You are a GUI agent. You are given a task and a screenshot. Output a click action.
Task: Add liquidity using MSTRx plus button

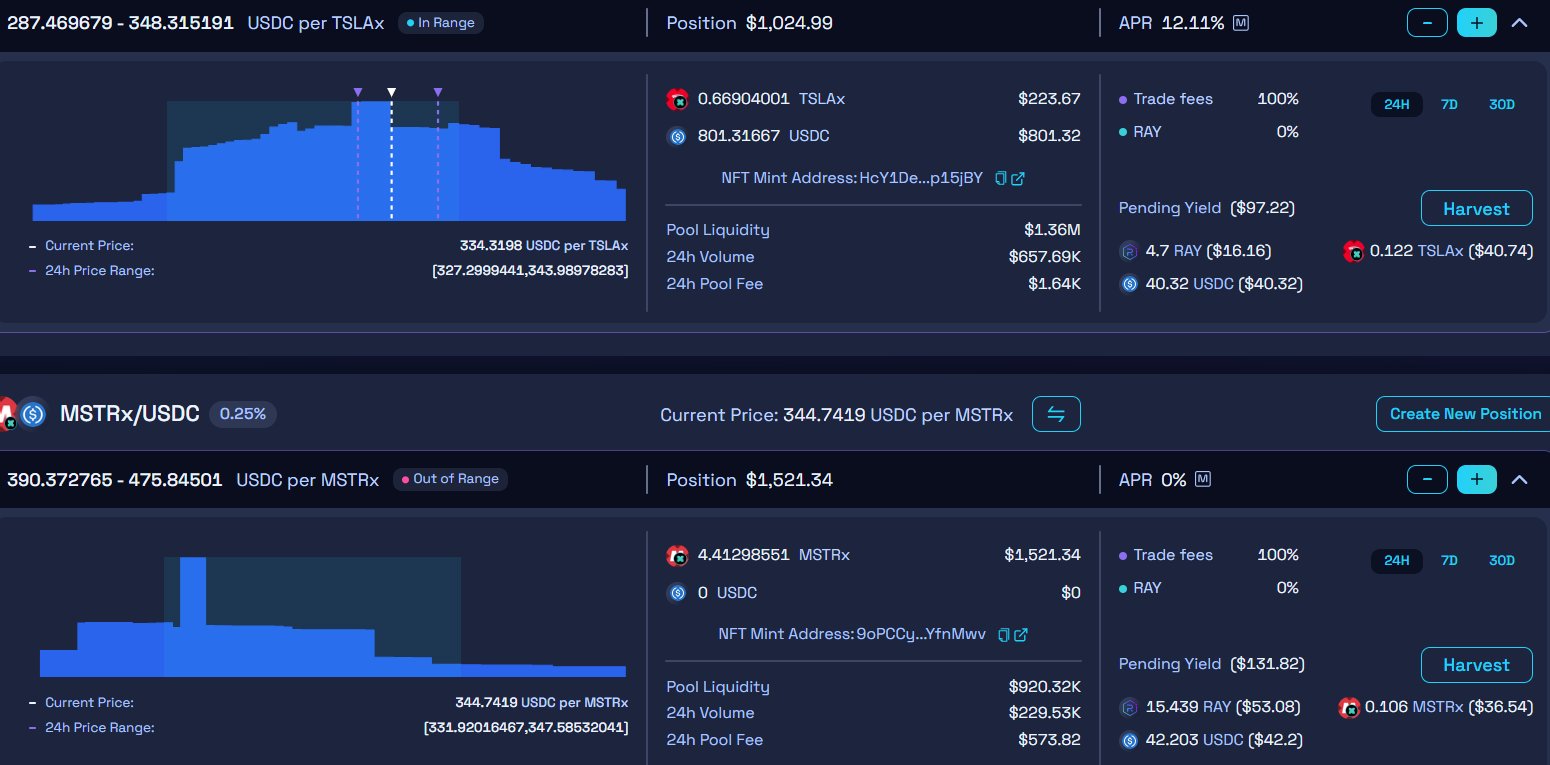1476,479
